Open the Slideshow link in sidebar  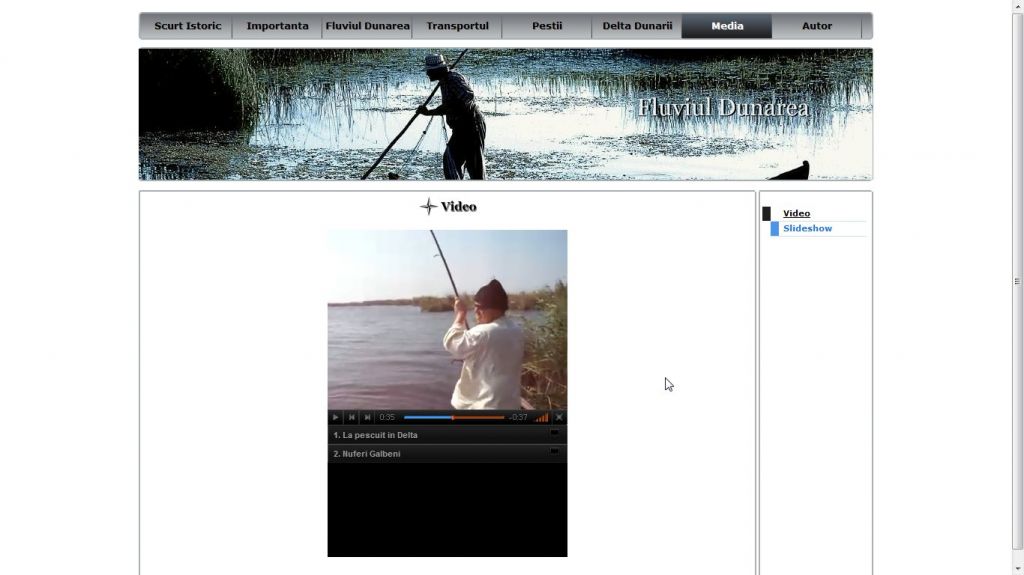tap(807, 229)
